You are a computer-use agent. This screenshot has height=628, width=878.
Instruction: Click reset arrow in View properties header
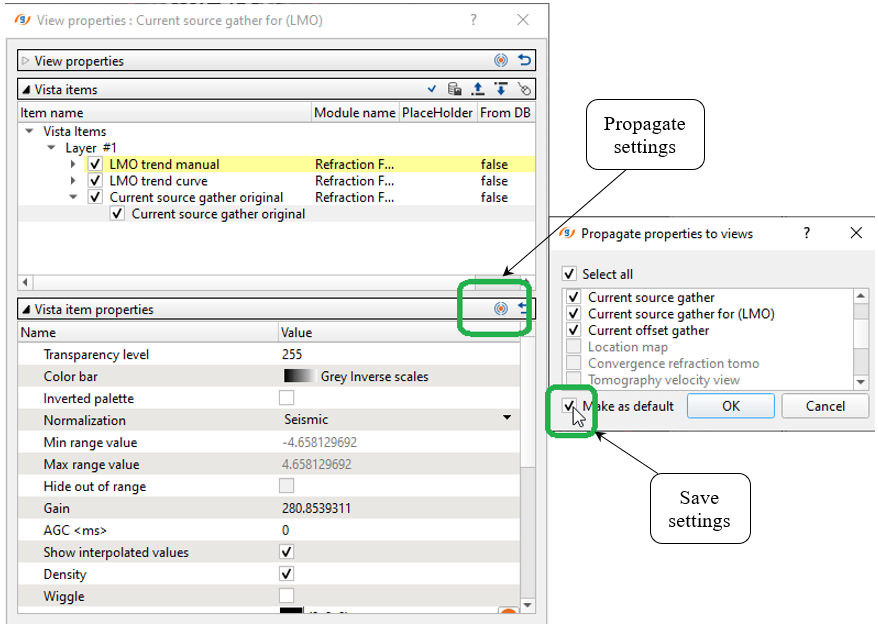pos(525,61)
